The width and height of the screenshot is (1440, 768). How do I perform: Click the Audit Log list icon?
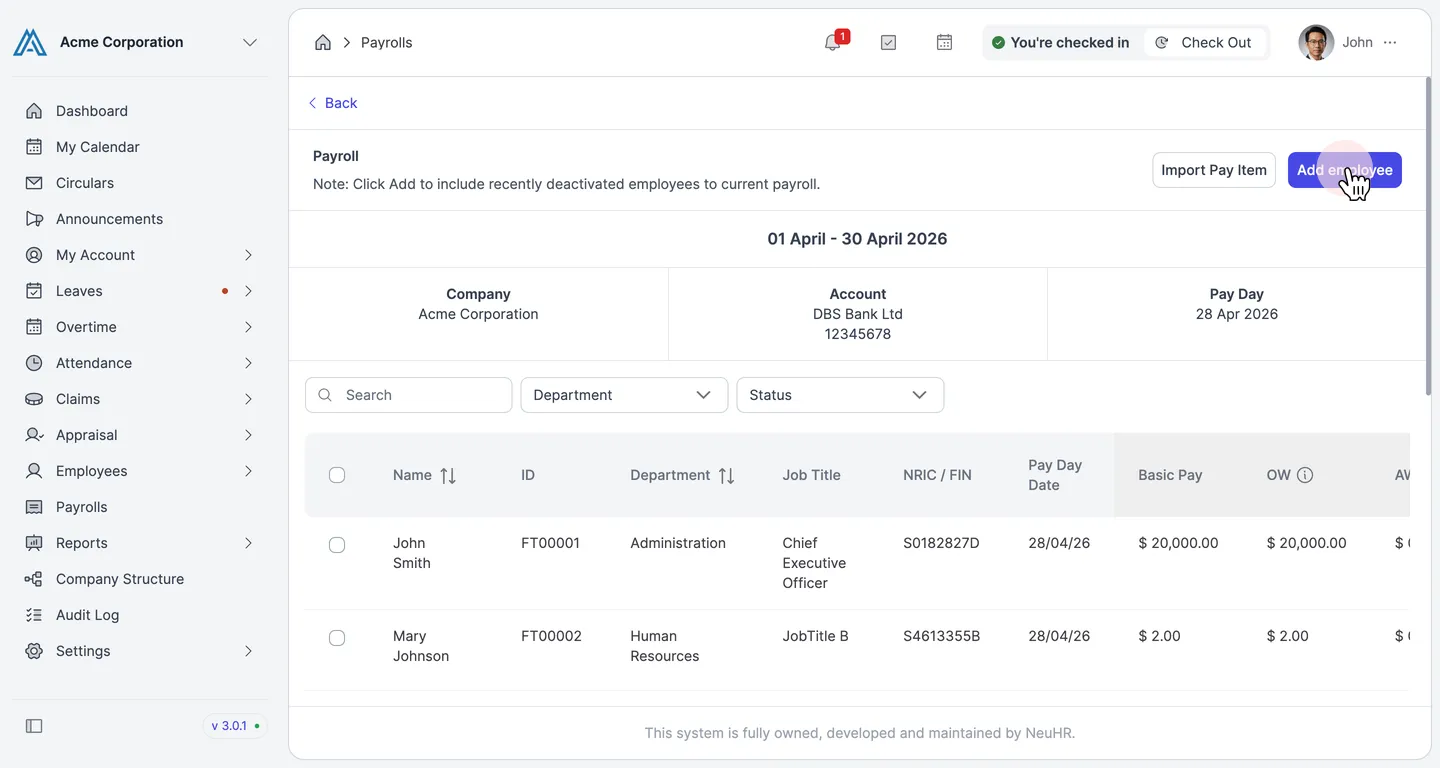(34, 615)
